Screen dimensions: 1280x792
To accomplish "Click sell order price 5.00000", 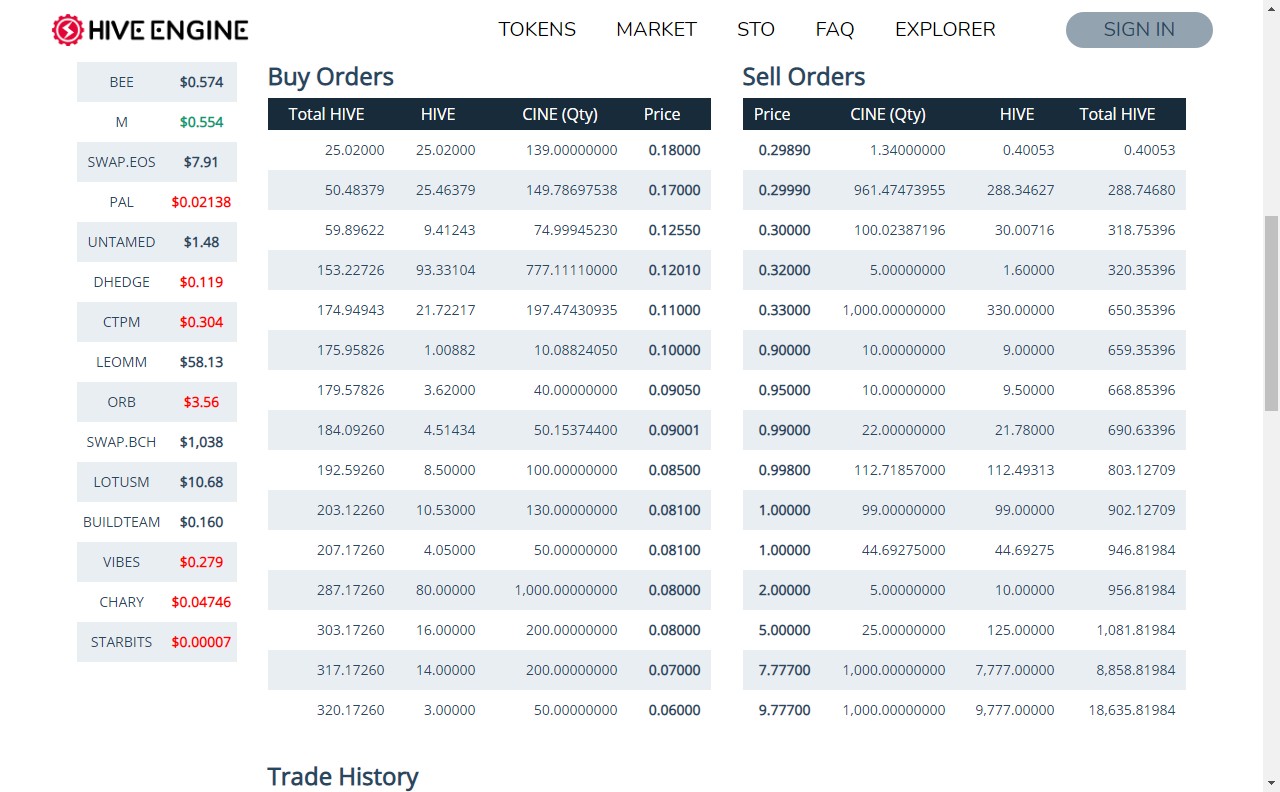I will pyautogui.click(x=784, y=630).
